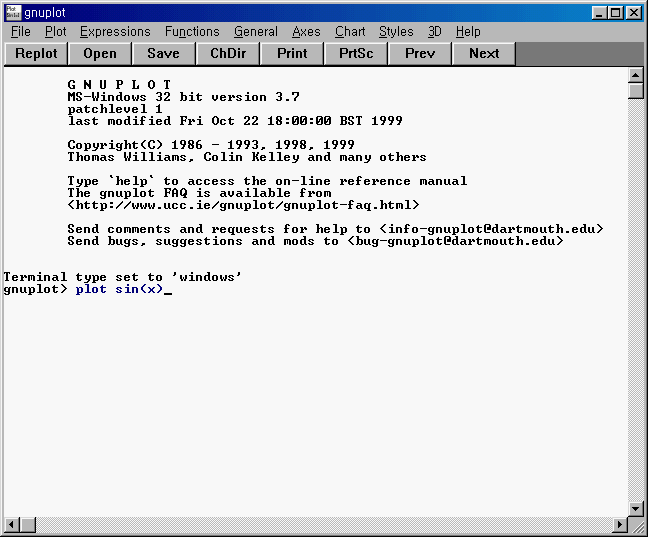This screenshot has width=648, height=537.
Task: Click 'Thomas Williams, Colin Kelley' line
Action: [247, 157]
